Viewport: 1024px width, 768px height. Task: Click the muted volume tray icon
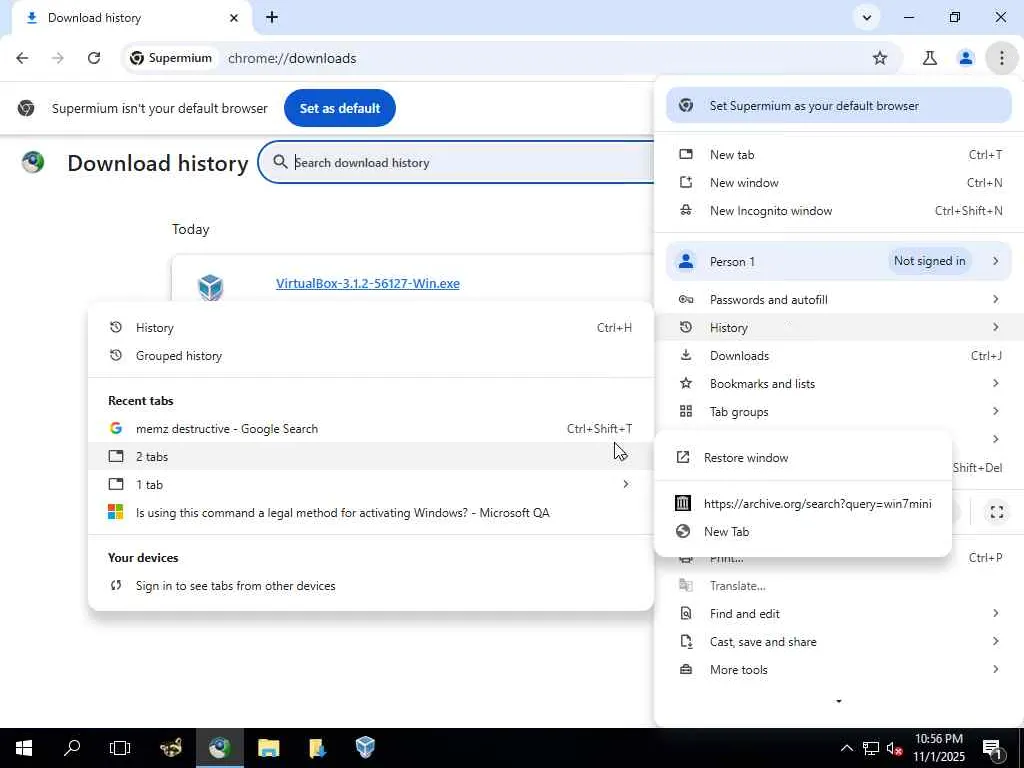[x=895, y=748]
